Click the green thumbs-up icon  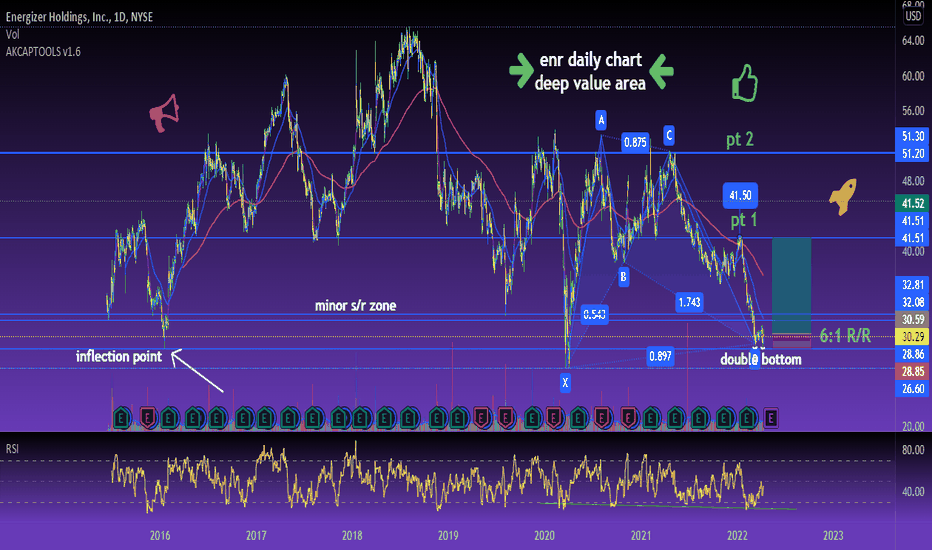pos(745,83)
